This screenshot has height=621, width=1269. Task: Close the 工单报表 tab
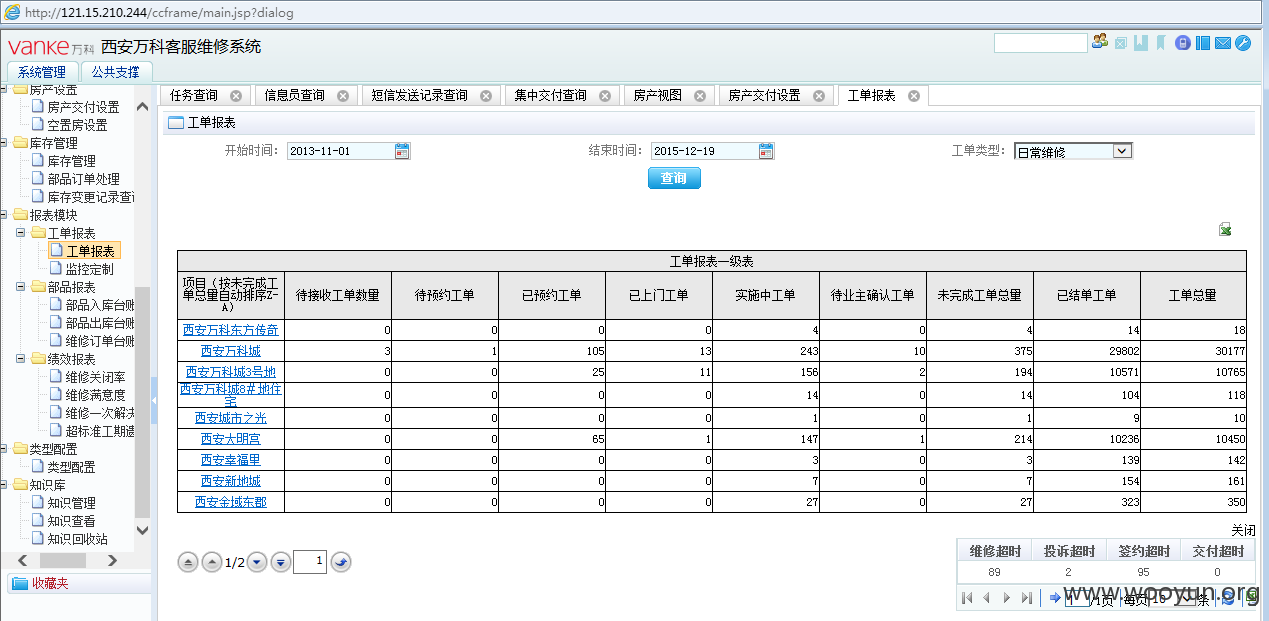click(914, 96)
